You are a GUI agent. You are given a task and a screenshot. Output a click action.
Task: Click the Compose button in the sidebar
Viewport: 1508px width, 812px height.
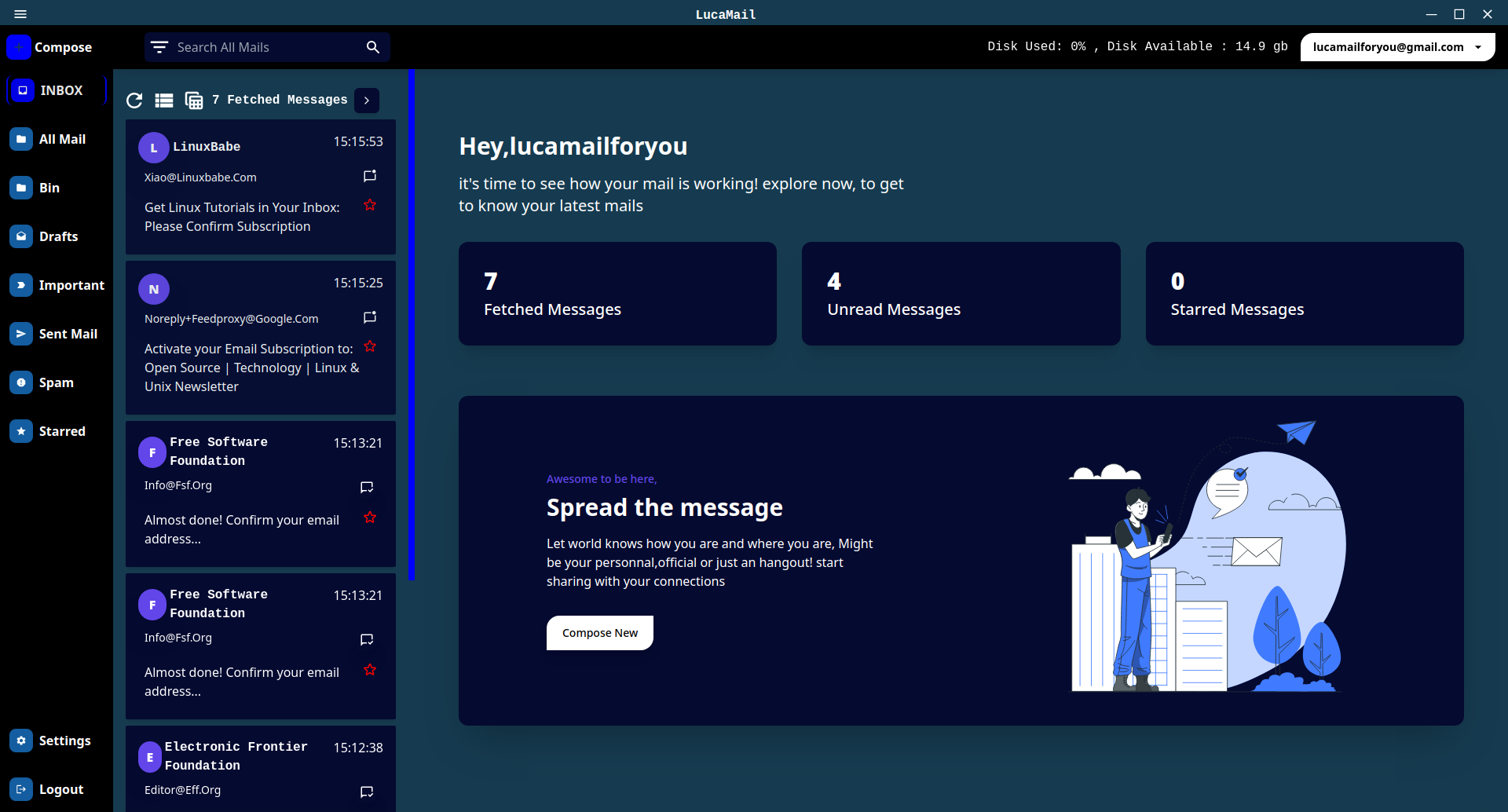tap(49, 47)
